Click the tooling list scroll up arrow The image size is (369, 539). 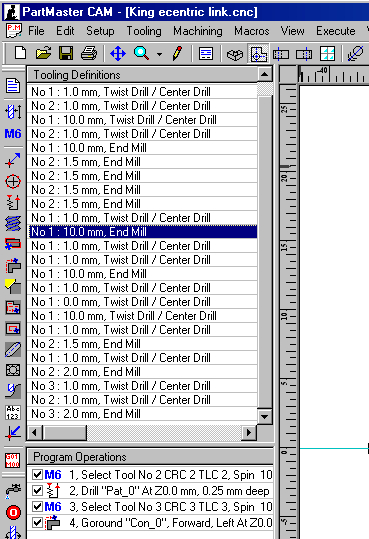pyautogui.click(x=264, y=74)
